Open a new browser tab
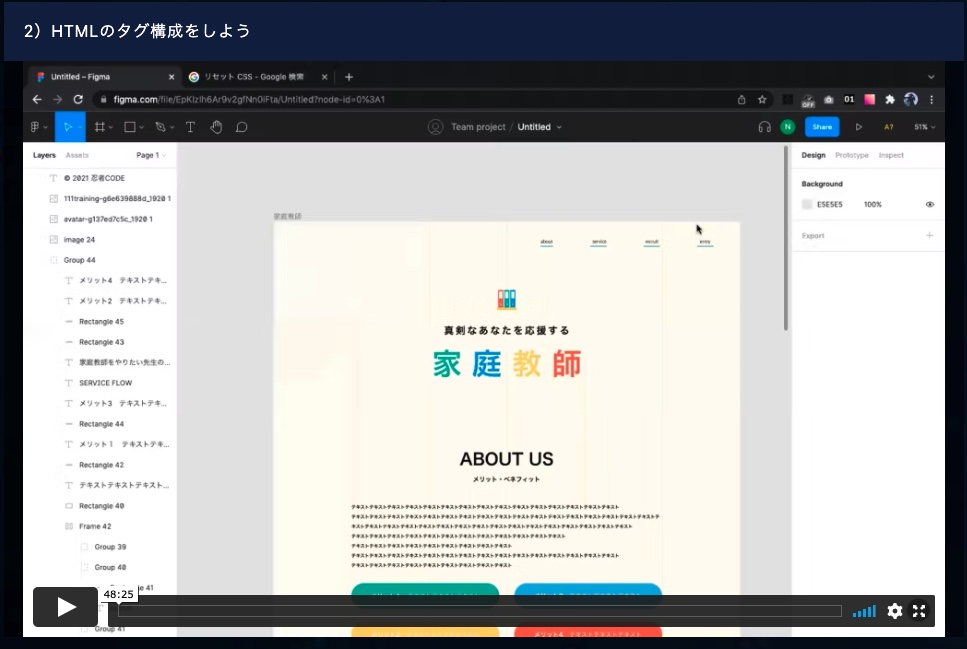 tap(349, 77)
